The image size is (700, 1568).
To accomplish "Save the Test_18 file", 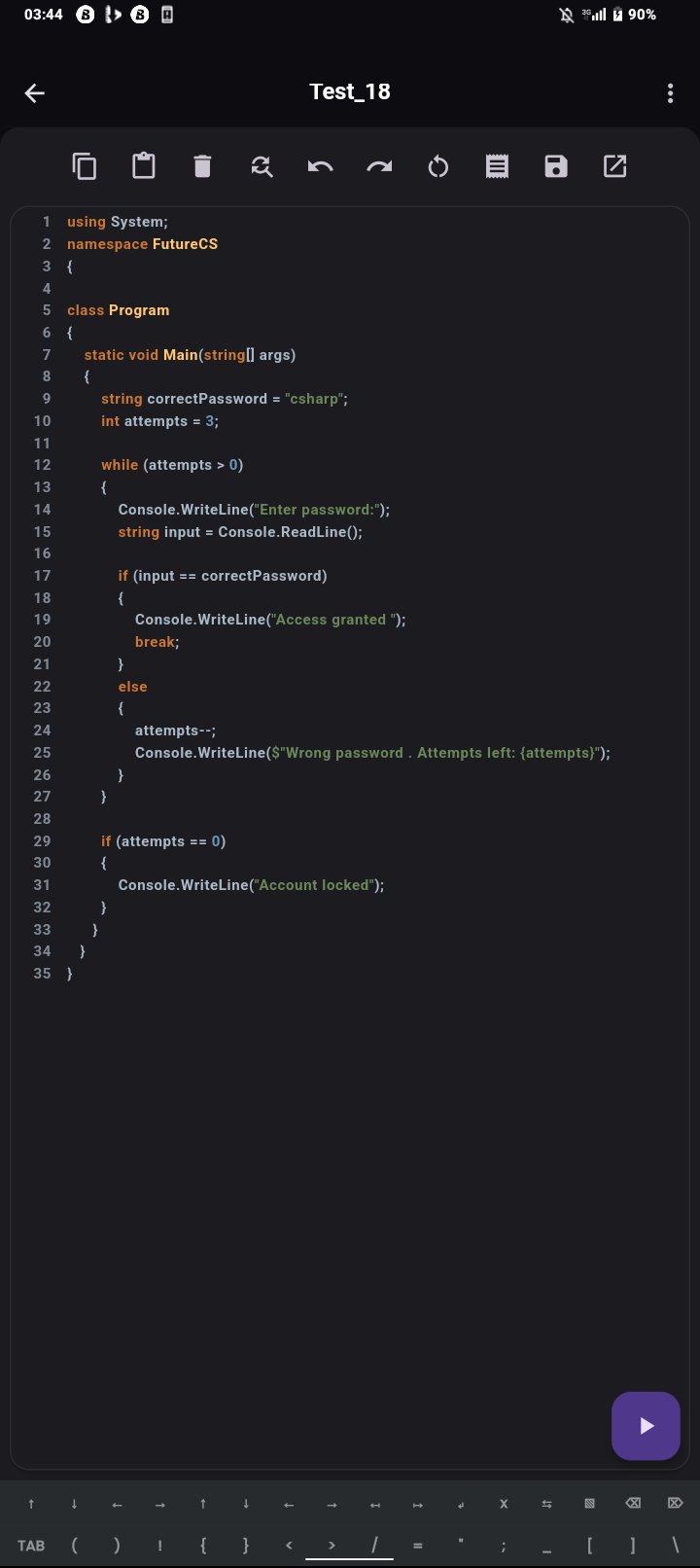I will (x=556, y=166).
